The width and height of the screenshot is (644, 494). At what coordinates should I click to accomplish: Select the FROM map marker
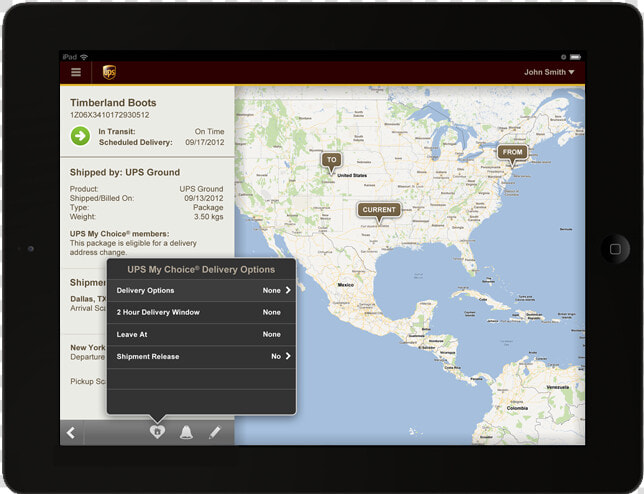[x=512, y=154]
